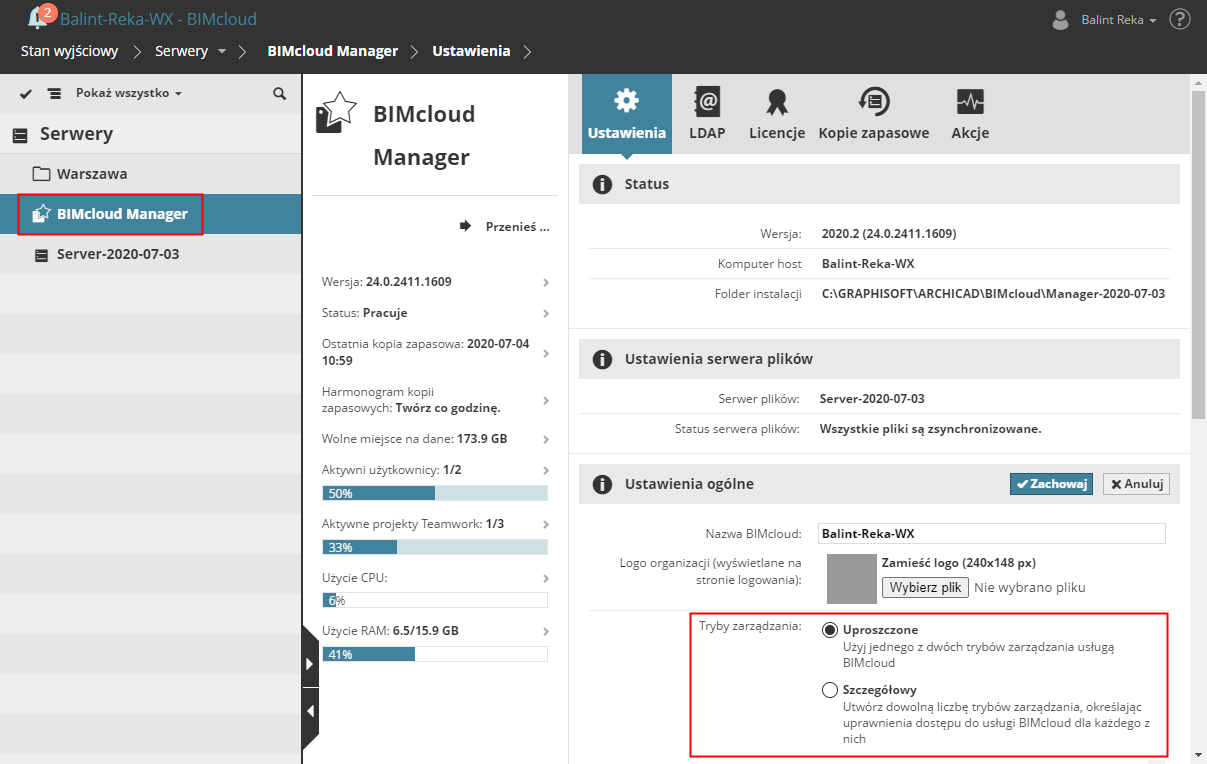This screenshot has height=764, width=1207.
Task: Click the Balint-Reka-WX - BIMcloud title
Action: pyautogui.click(x=158, y=19)
